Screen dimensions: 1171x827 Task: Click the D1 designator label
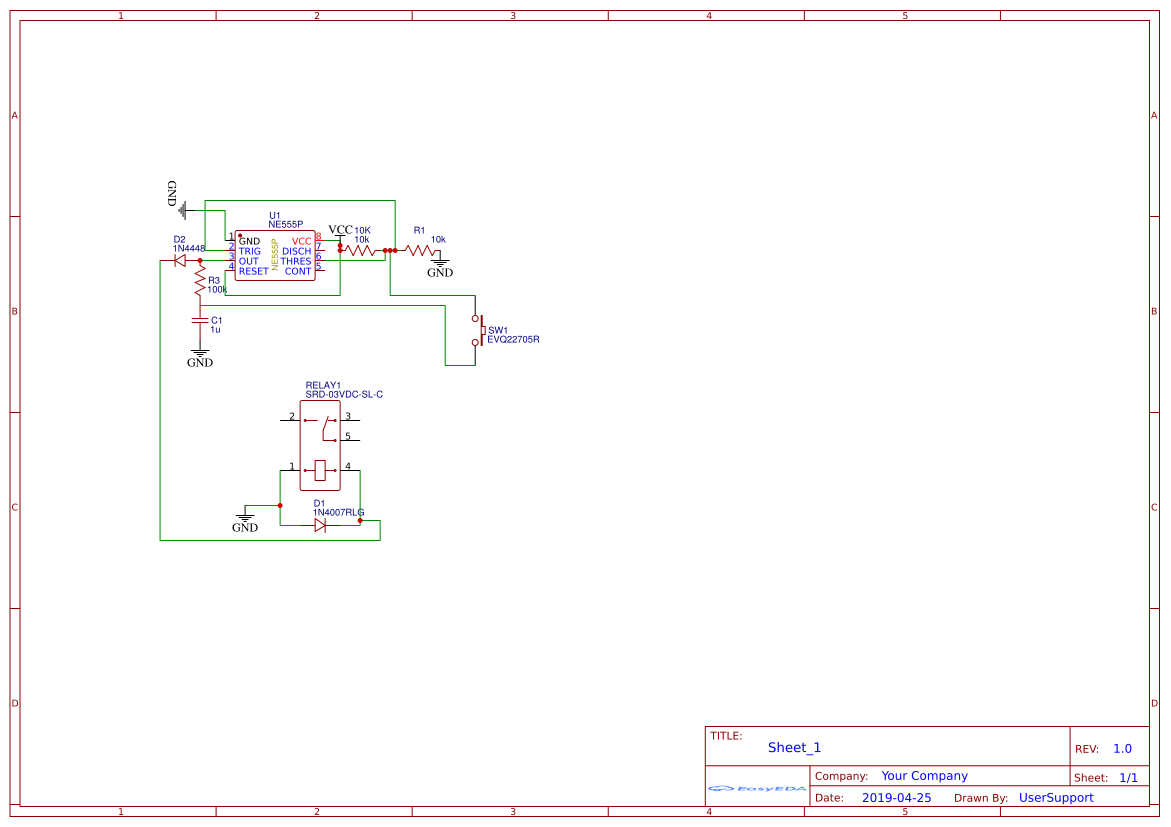coord(319,504)
